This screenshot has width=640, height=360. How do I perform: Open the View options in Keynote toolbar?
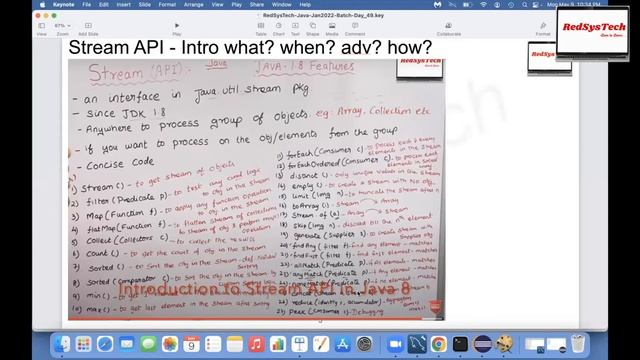pyautogui.click(x=42, y=29)
